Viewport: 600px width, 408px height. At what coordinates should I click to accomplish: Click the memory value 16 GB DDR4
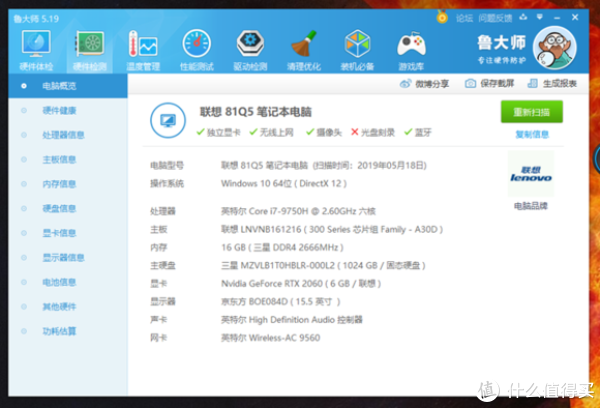pos(282,248)
